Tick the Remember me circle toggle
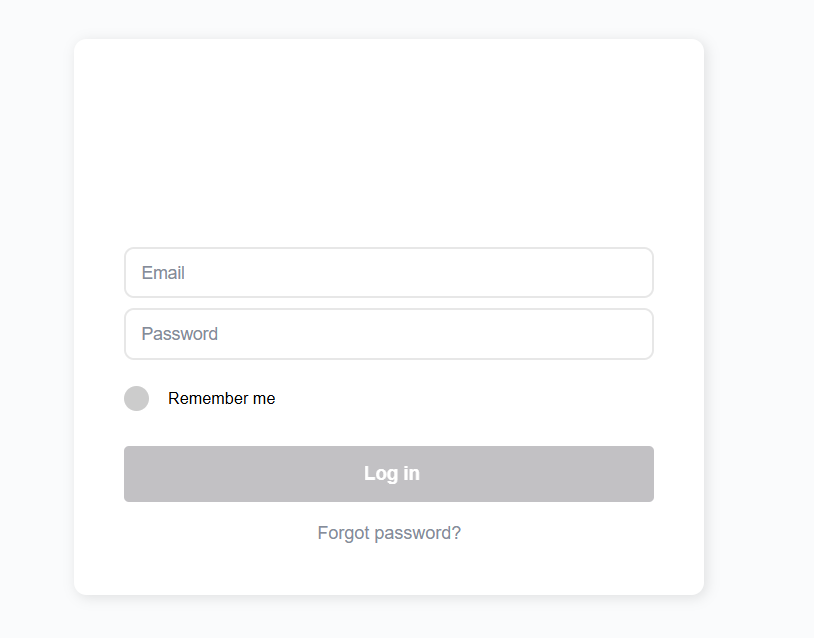The height and width of the screenshot is (638, 814). tap(136, 398)
